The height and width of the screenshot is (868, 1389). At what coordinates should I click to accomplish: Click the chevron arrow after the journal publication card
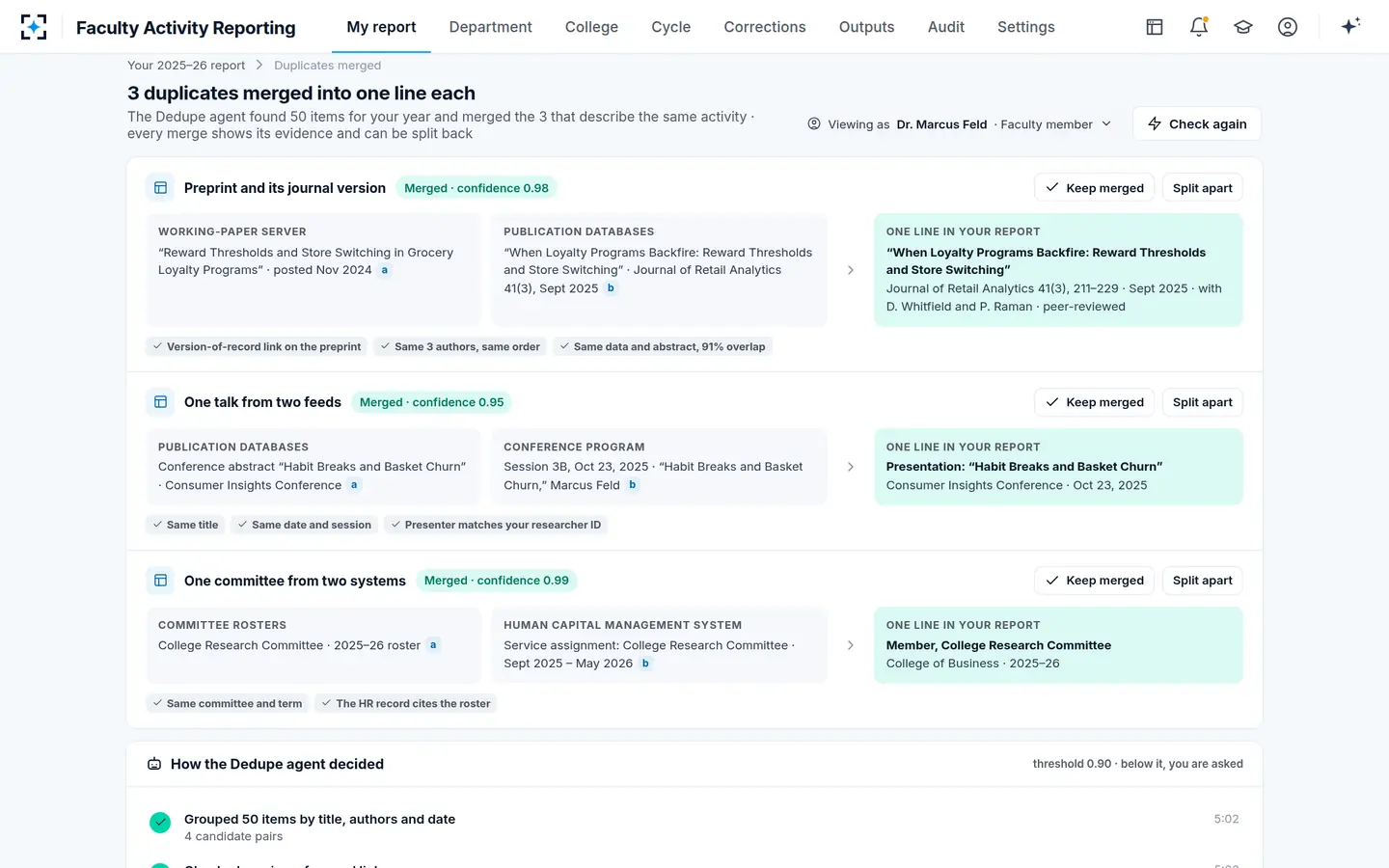tap(850, 270)
